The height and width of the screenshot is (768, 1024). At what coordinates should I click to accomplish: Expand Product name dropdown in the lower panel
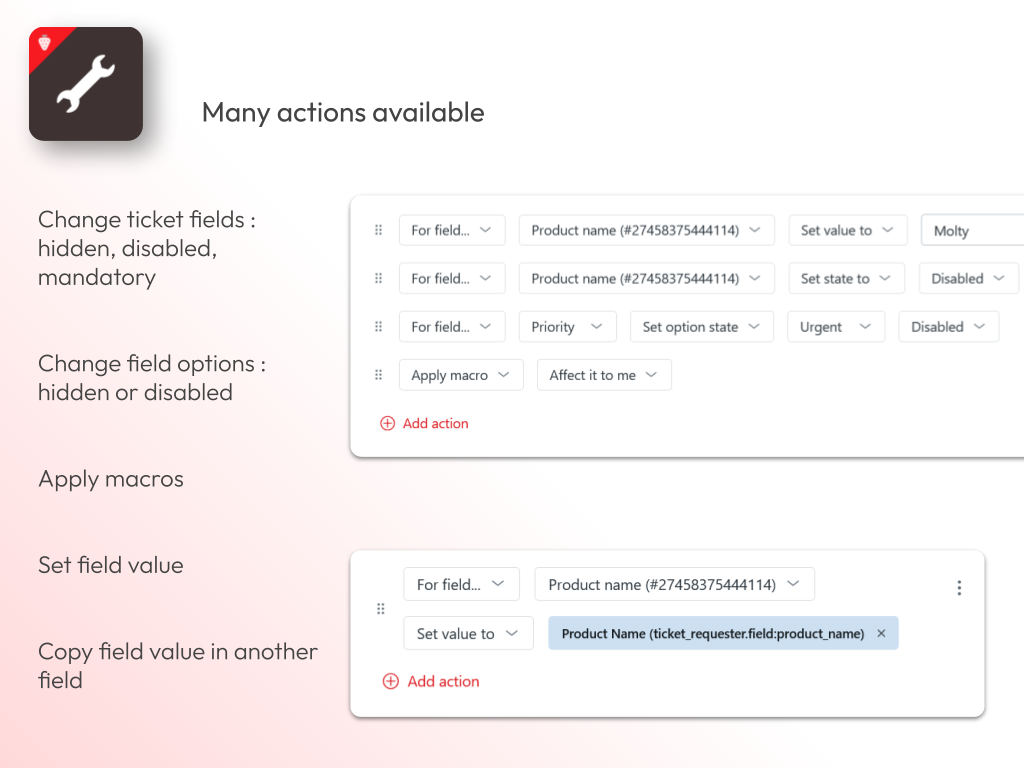[674, 585]
